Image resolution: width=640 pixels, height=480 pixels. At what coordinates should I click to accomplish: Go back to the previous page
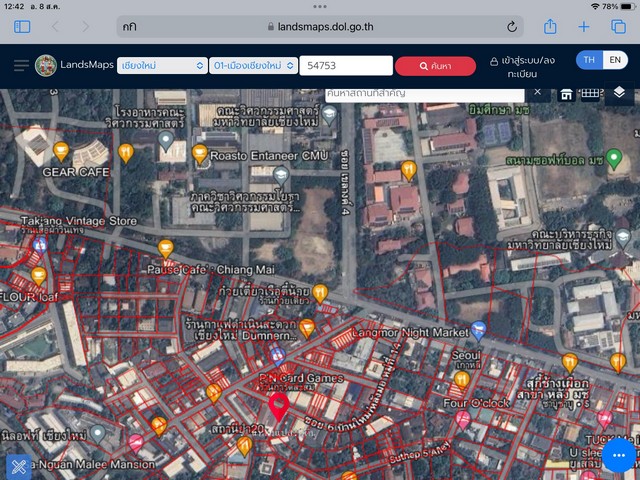pyautogui.click(x=56, y=27)
